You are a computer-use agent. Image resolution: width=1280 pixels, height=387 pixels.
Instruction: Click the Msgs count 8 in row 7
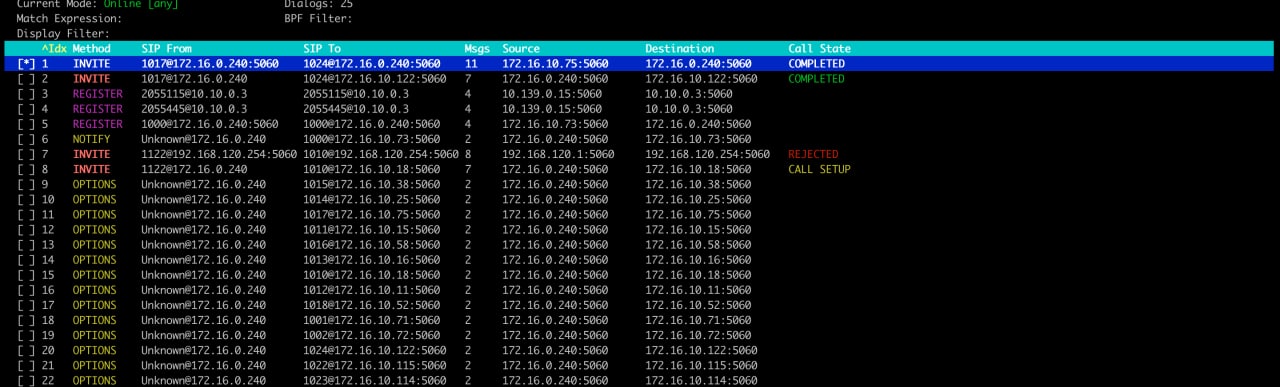point(468,155)
